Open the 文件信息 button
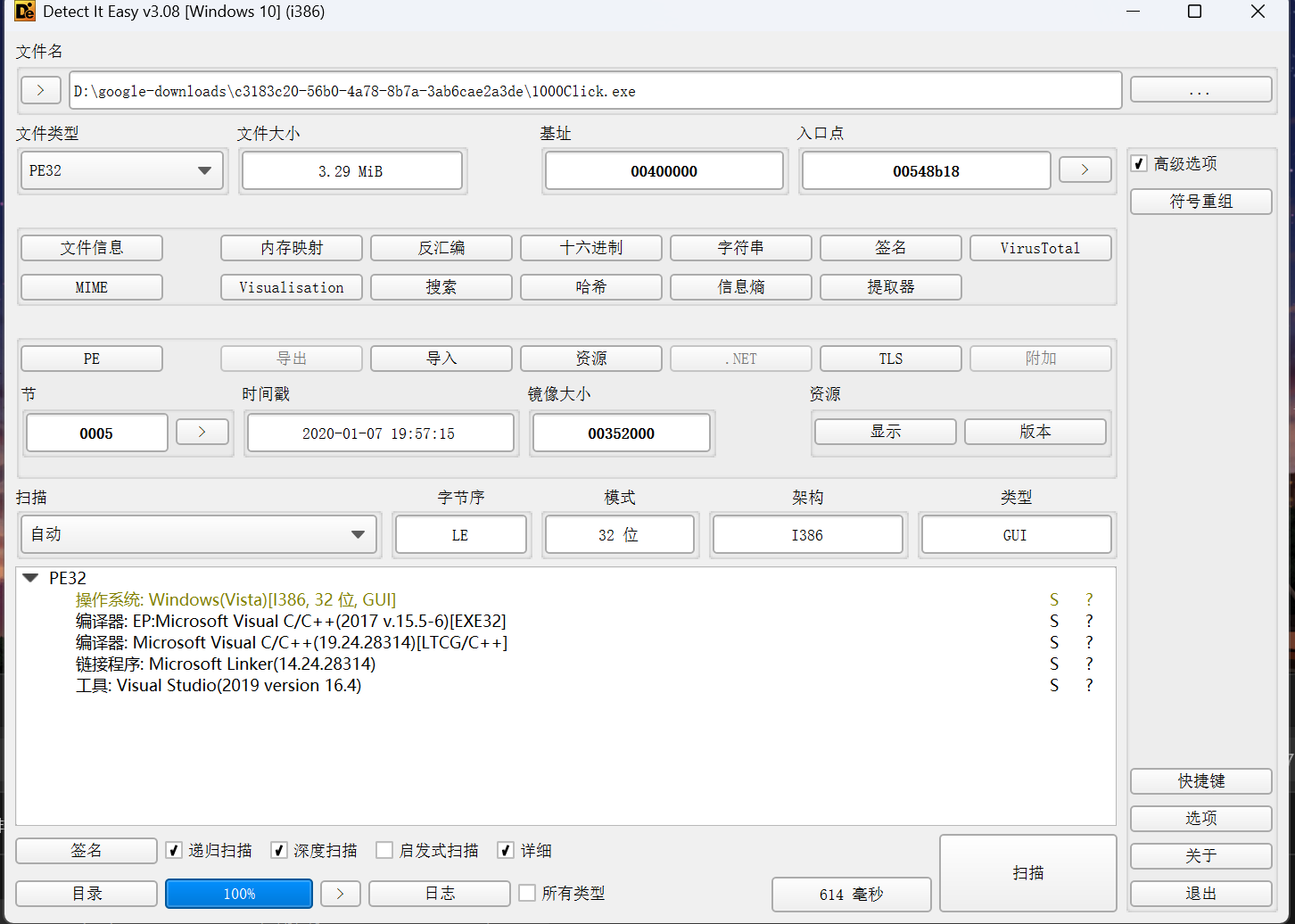 pos(92,248)
